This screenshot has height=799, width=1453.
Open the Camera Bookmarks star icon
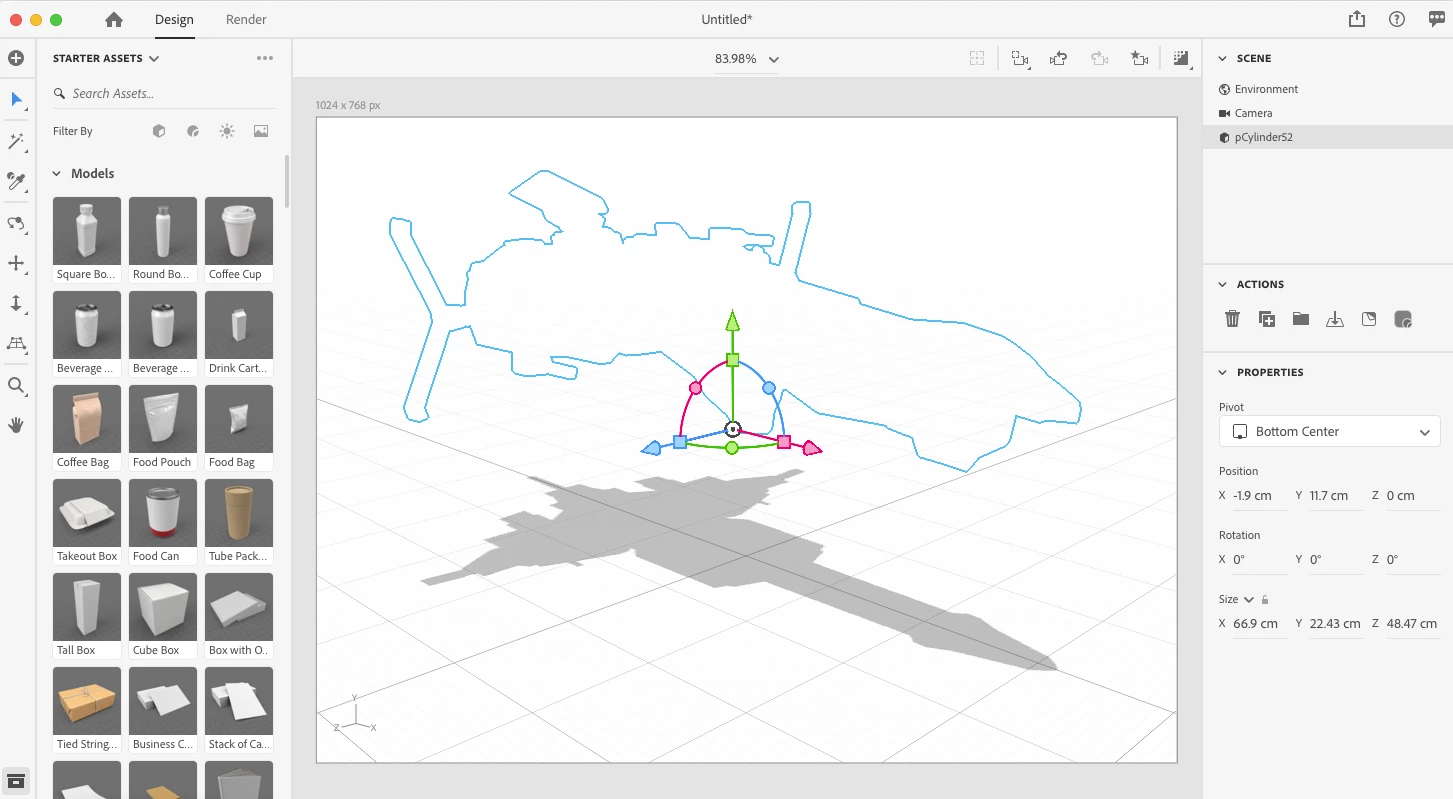[1139, 59]
